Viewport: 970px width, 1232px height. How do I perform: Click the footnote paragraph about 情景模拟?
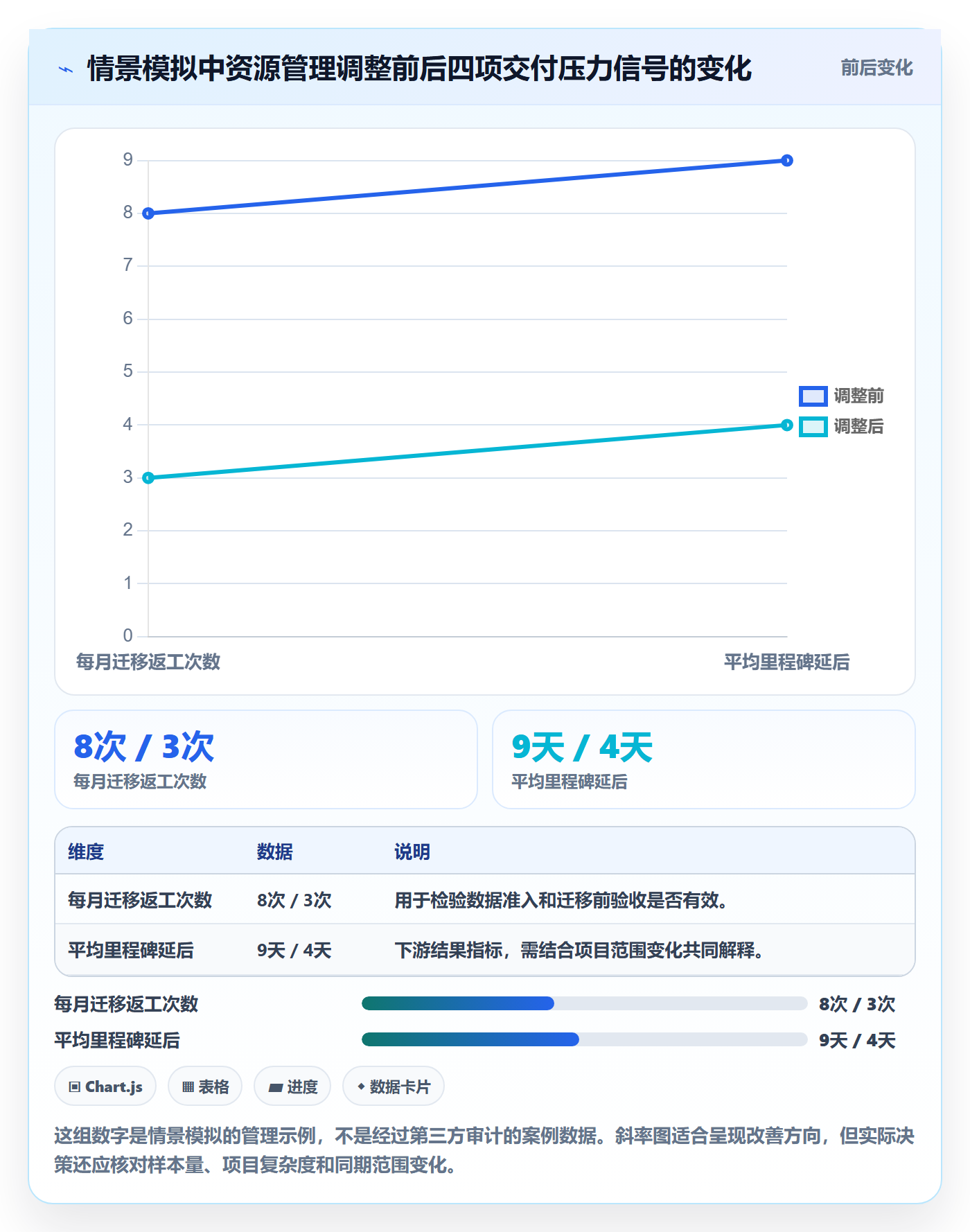(x=484, y=1150)
